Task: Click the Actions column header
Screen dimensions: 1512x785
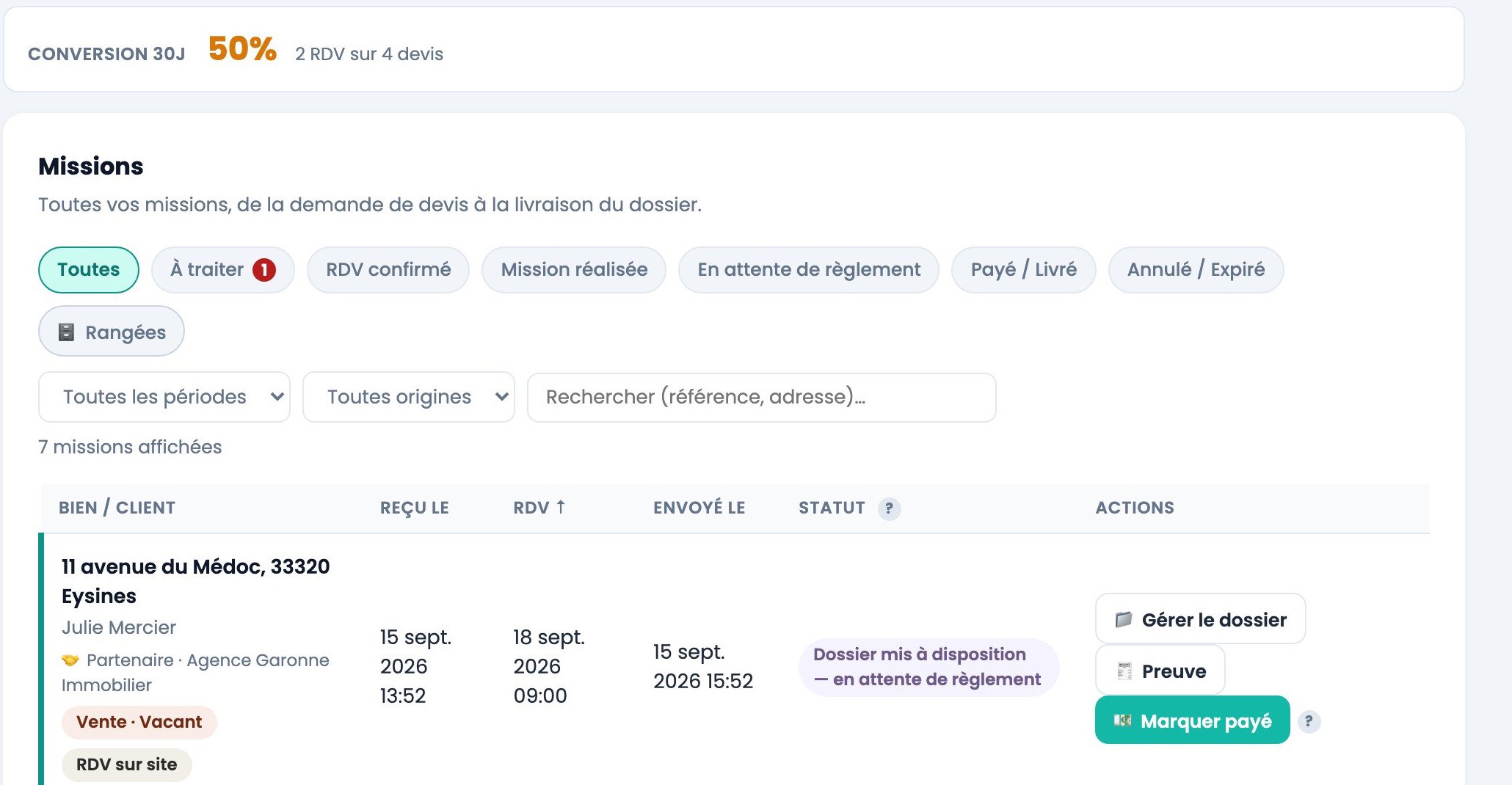Action: [1135, 508]
